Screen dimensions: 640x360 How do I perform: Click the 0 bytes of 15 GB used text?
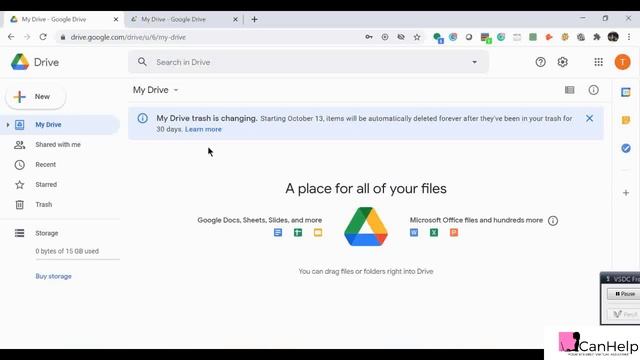[x=67, y=251]
